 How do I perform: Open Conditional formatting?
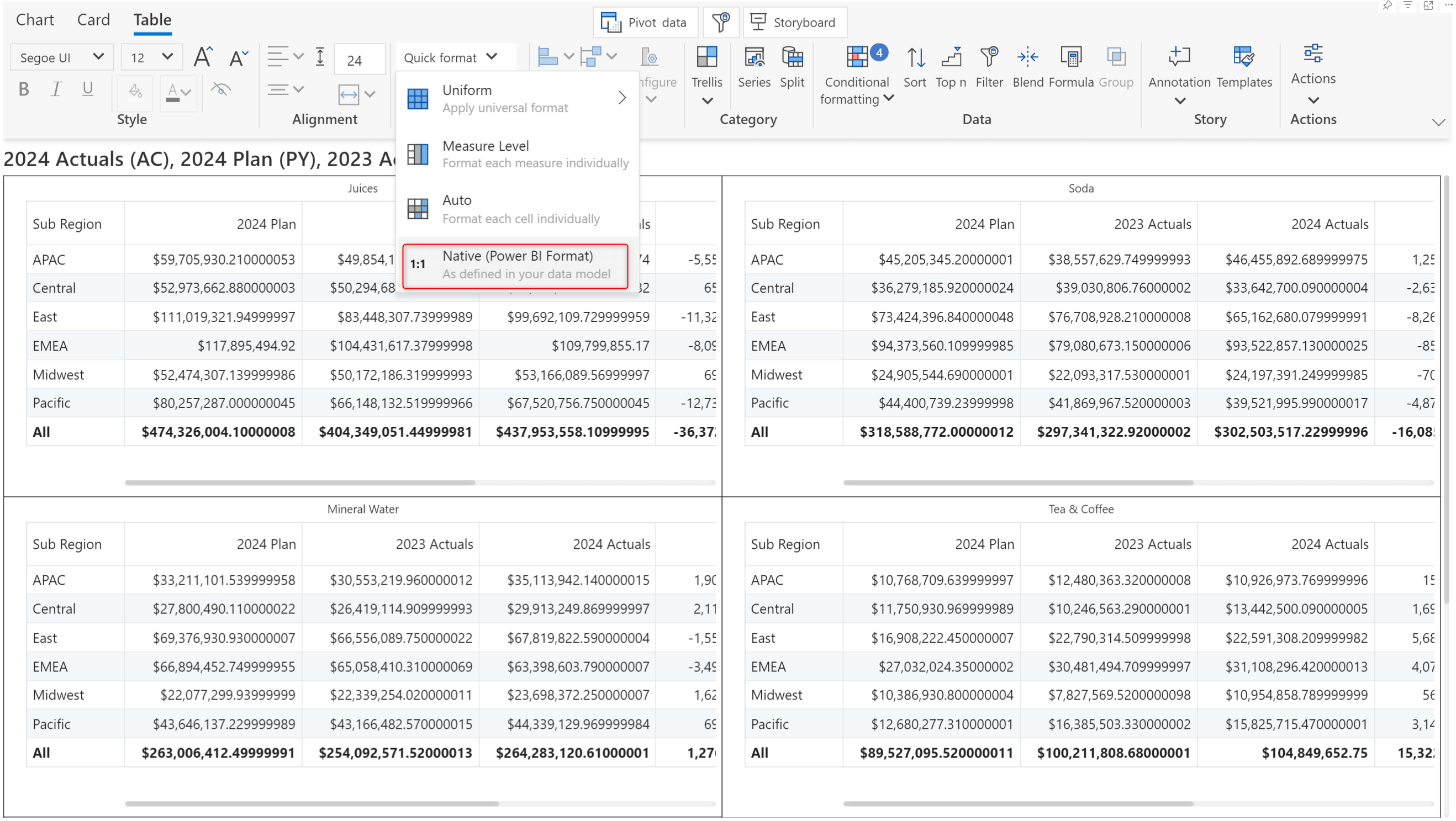coord(857,75)
